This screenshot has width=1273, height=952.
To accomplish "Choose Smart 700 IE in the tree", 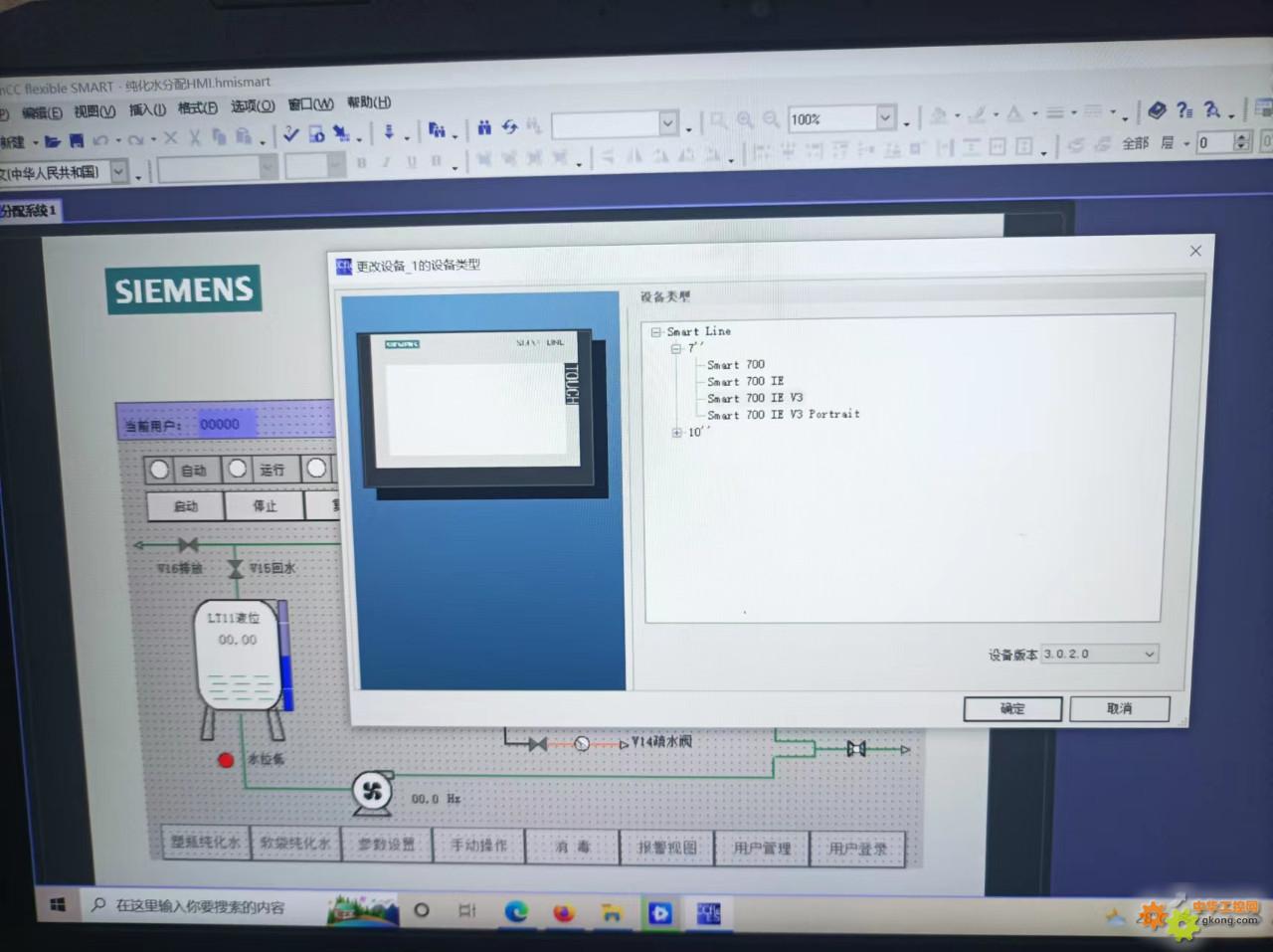I will pyautogui.click(x=745, y=381).
